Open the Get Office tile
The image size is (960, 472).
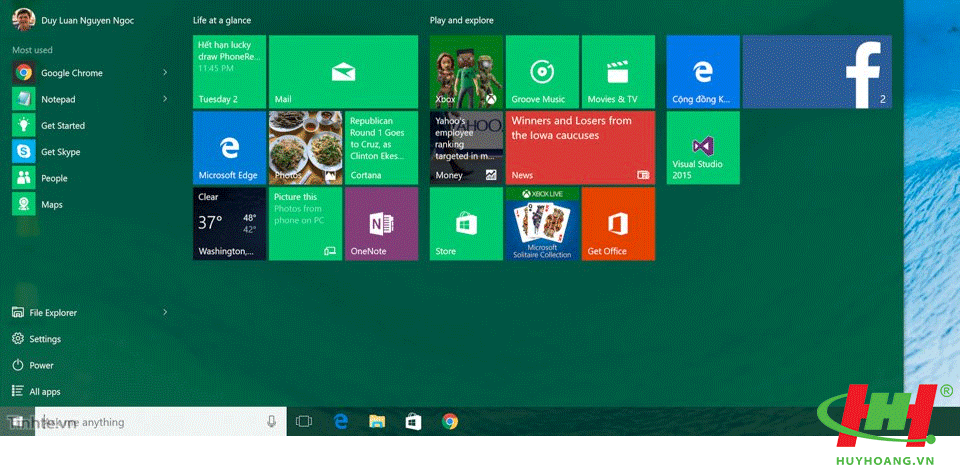pos(618,223)
